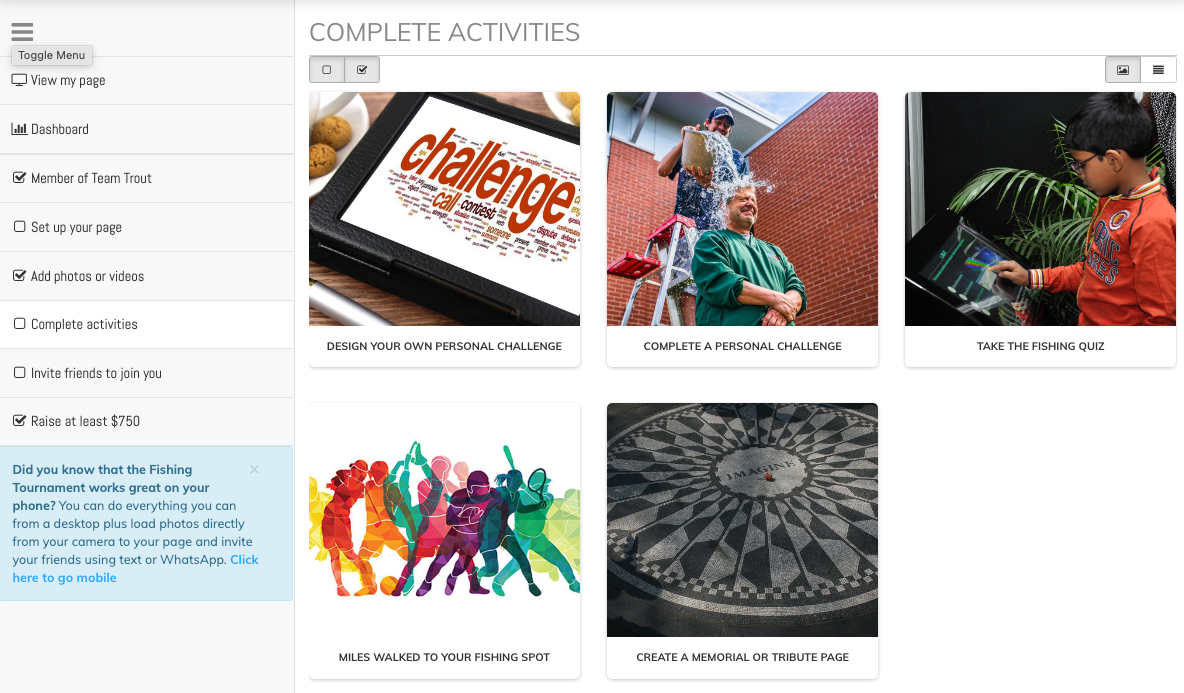Dismiss the mobile tip with the X
Screen dimensions: 1184x693
tap(254, 470)
